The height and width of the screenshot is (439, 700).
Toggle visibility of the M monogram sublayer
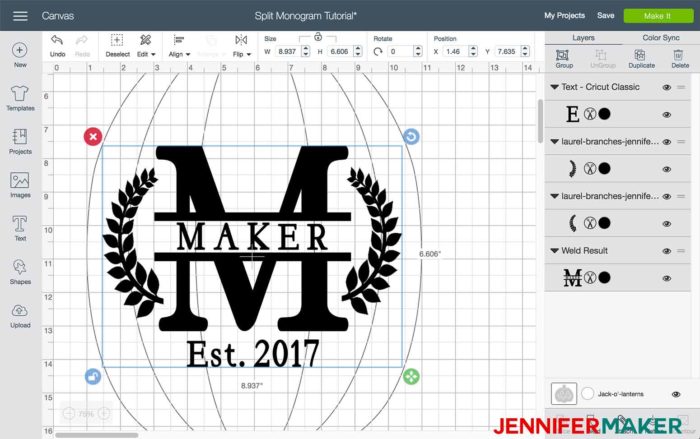tap(667, 278)
